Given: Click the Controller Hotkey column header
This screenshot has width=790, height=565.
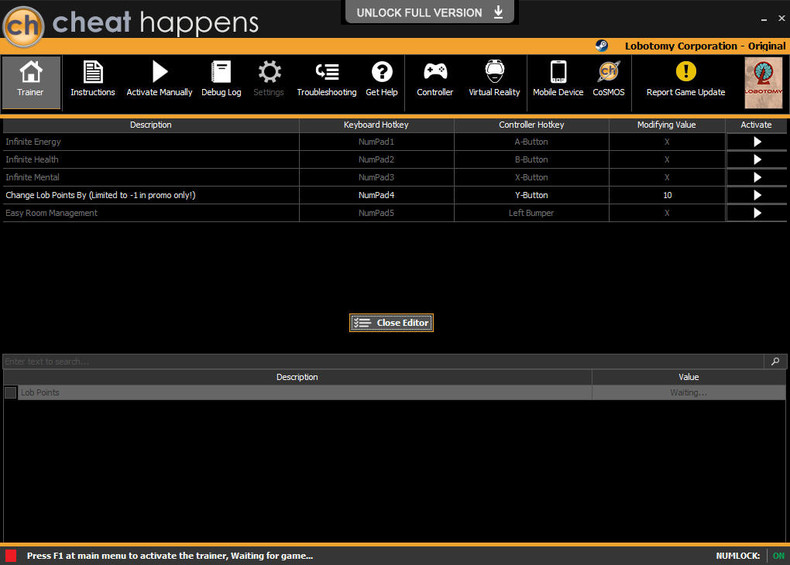Looking at the screenshot, I should click(x=532, y=125).
